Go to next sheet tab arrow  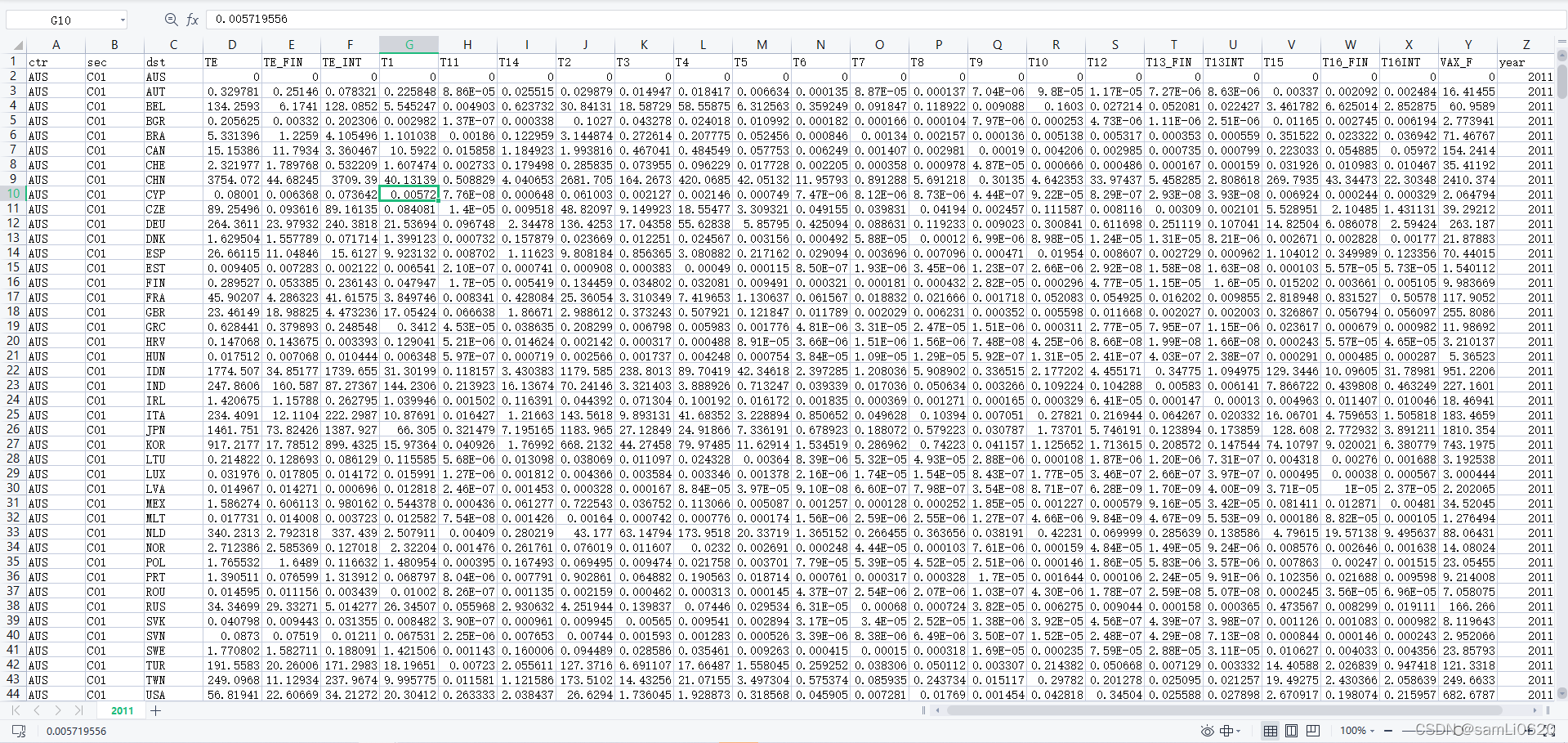58,710
